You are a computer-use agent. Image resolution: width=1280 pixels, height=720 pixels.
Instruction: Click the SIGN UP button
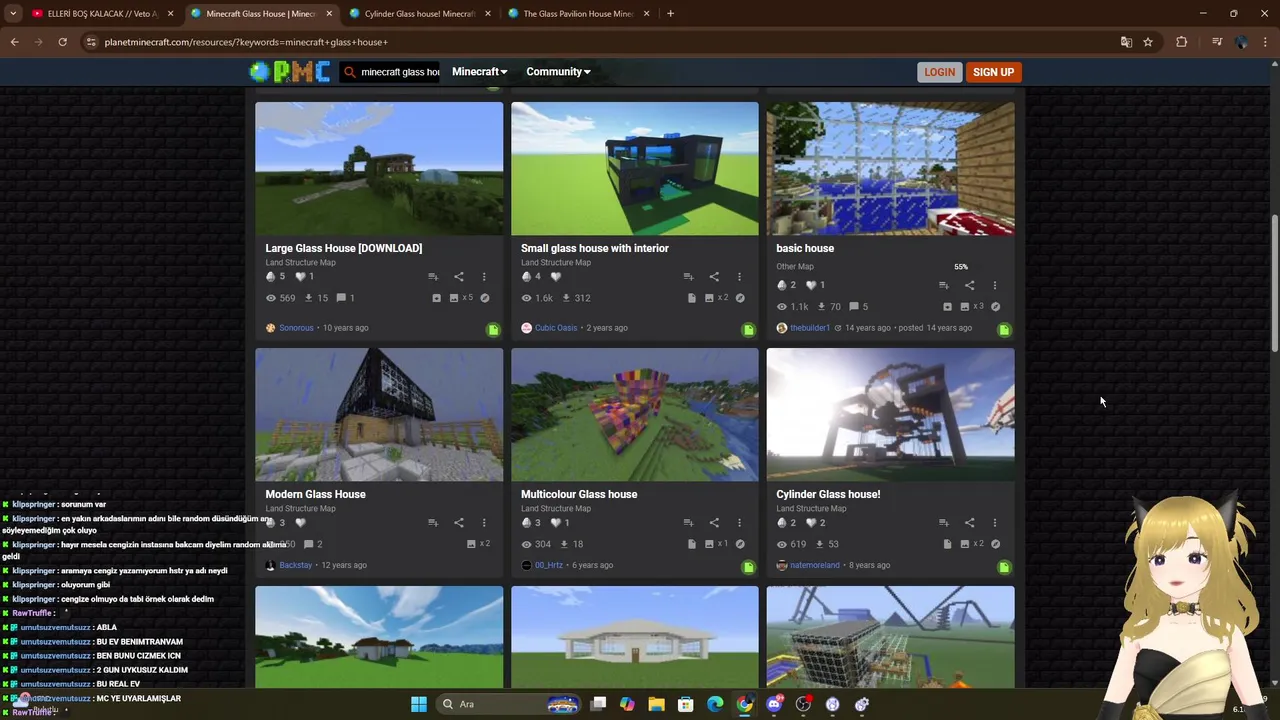pyautogui.click(x=993, y=72)
